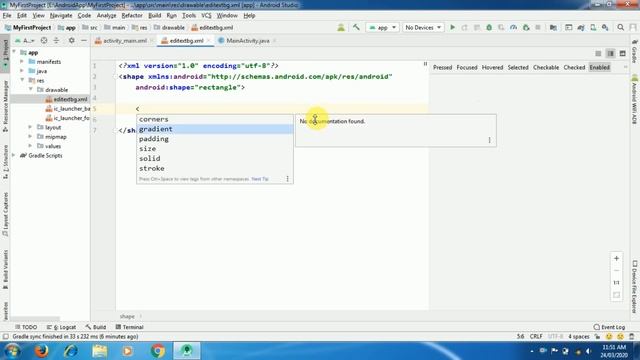
Task: Toggle the Checkable state
Action: click(546, 67)
